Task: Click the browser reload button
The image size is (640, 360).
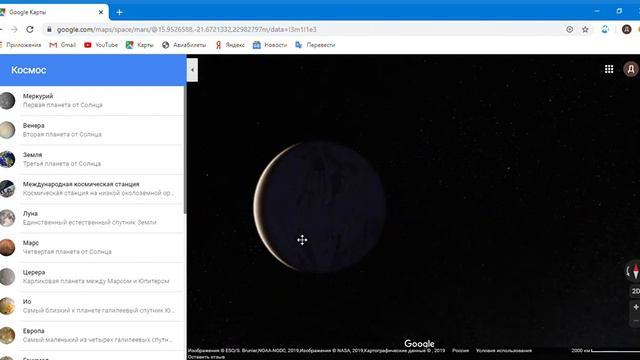Action: (x=30, y=29)
